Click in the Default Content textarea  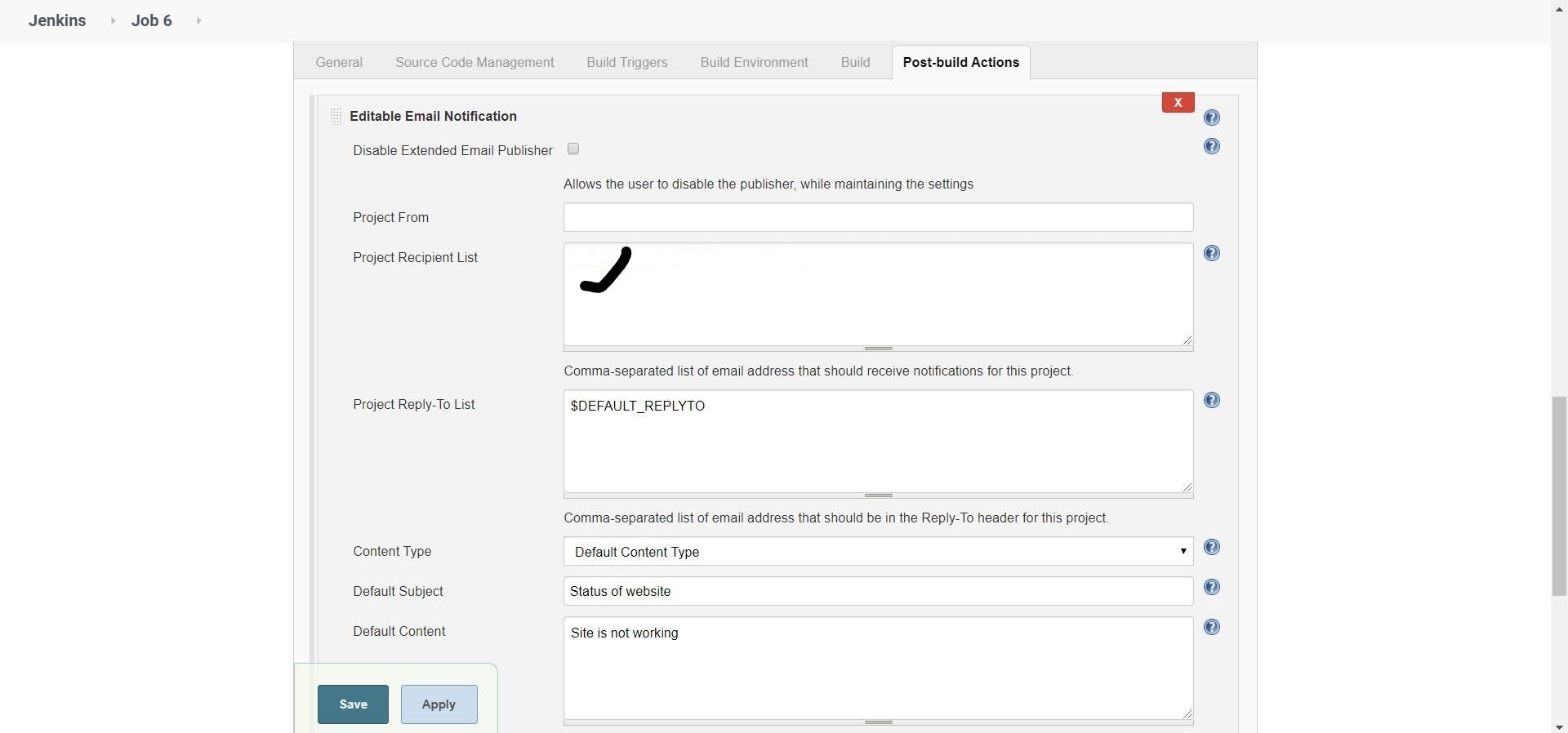point(878,669)
